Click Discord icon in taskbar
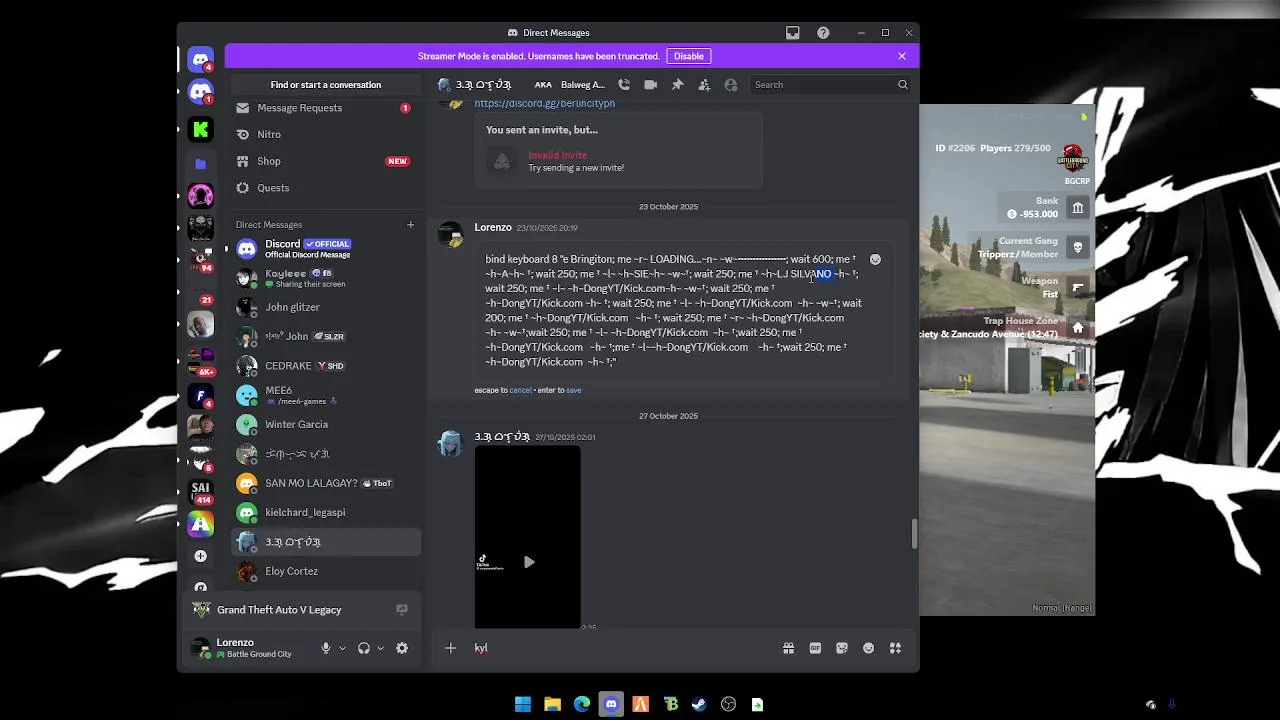Viewport: 1280px width, 720px height. click(x=611, y=704)
